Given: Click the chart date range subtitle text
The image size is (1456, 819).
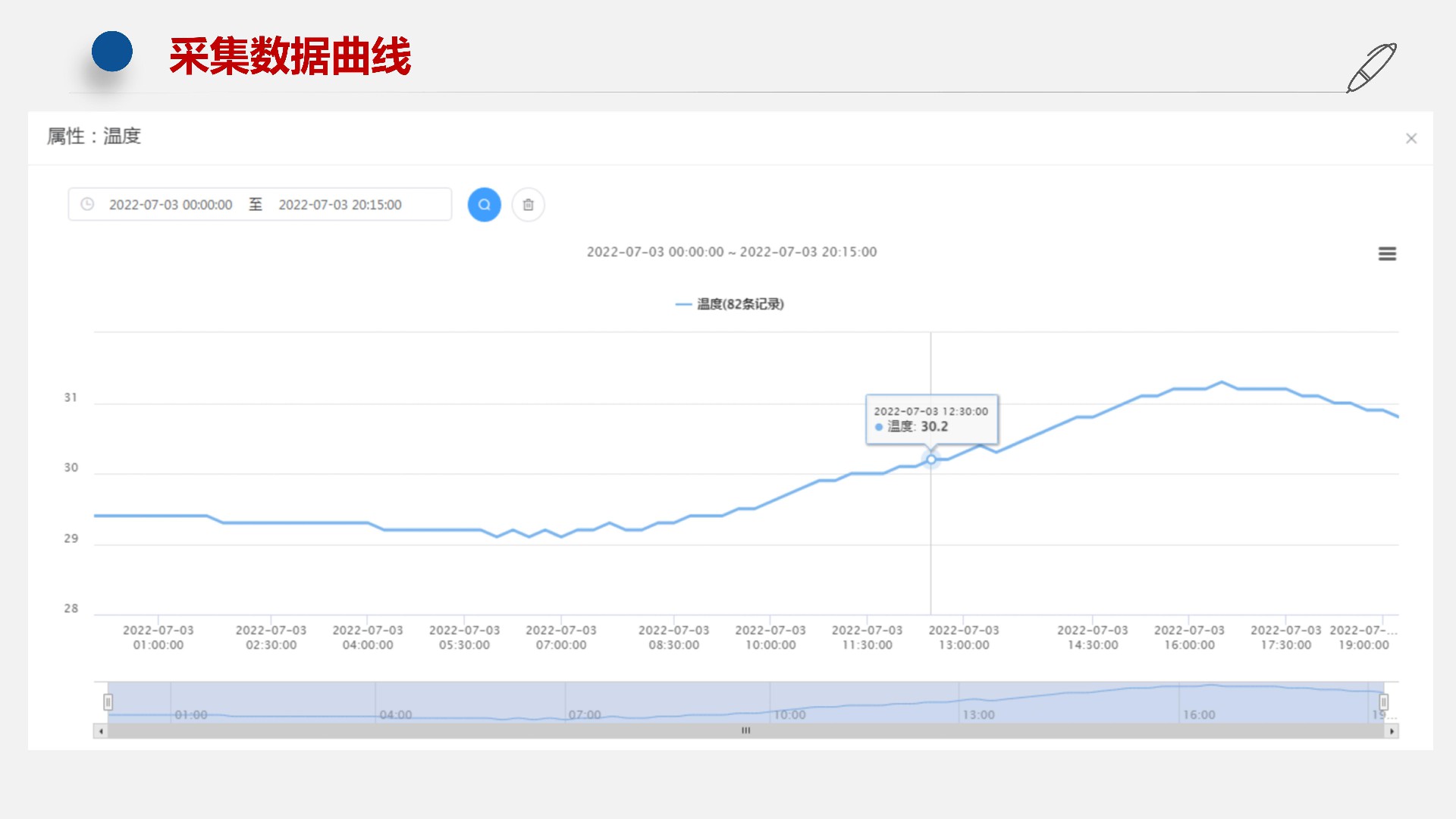Looking at the screenshot, I should (731, 252).
